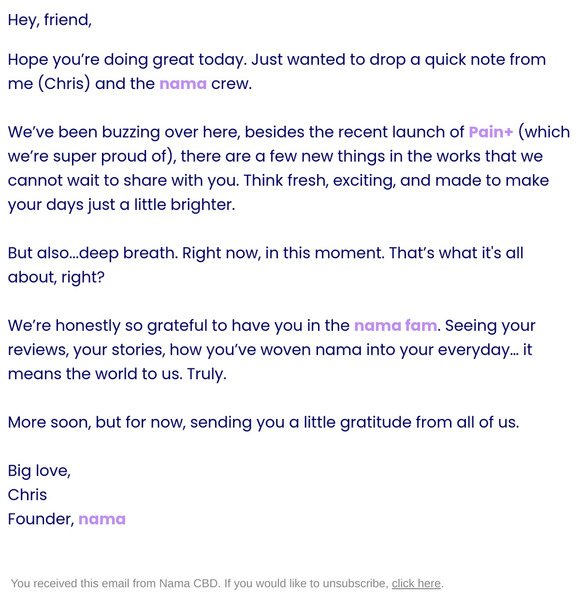Click the "about, right?" text
The width and height of the screenshot is (580, 594).
[56, 277]
